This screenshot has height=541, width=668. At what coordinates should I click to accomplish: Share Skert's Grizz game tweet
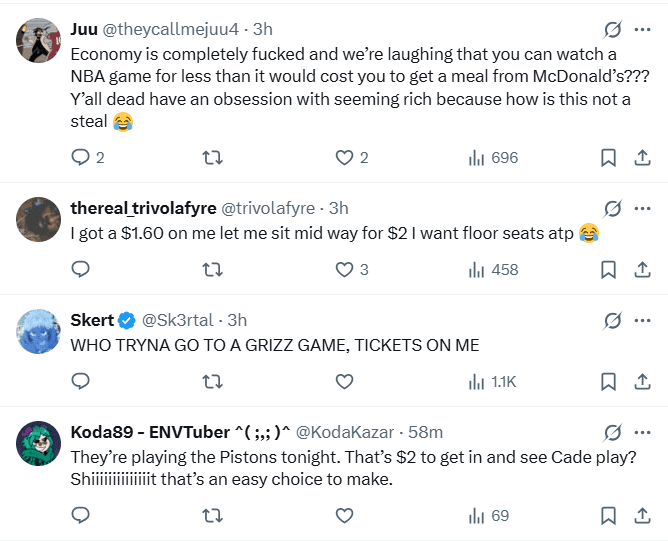pos(641,381)
